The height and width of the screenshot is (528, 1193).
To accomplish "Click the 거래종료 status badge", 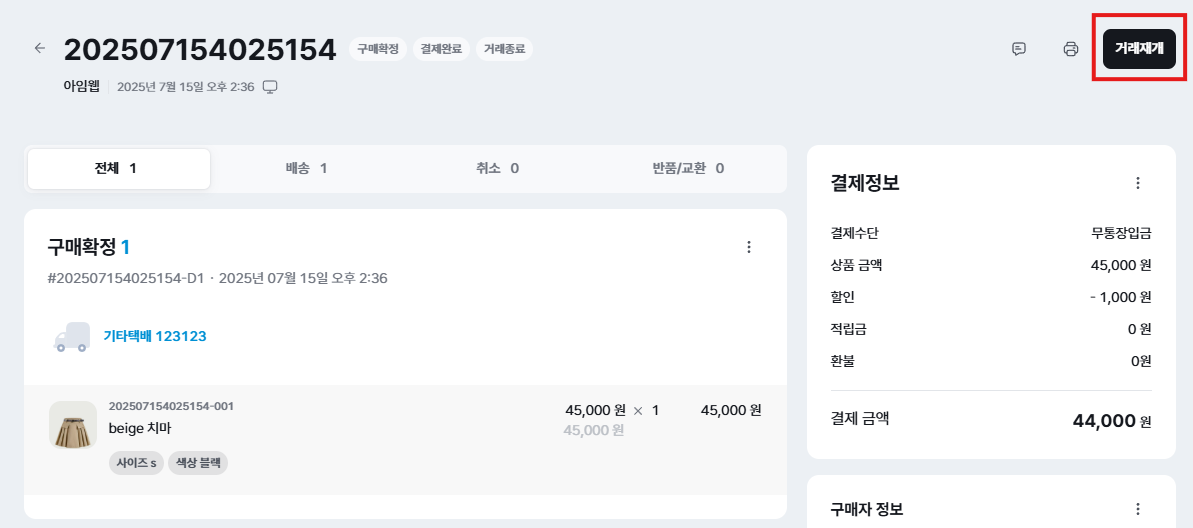I will point(504,49).
